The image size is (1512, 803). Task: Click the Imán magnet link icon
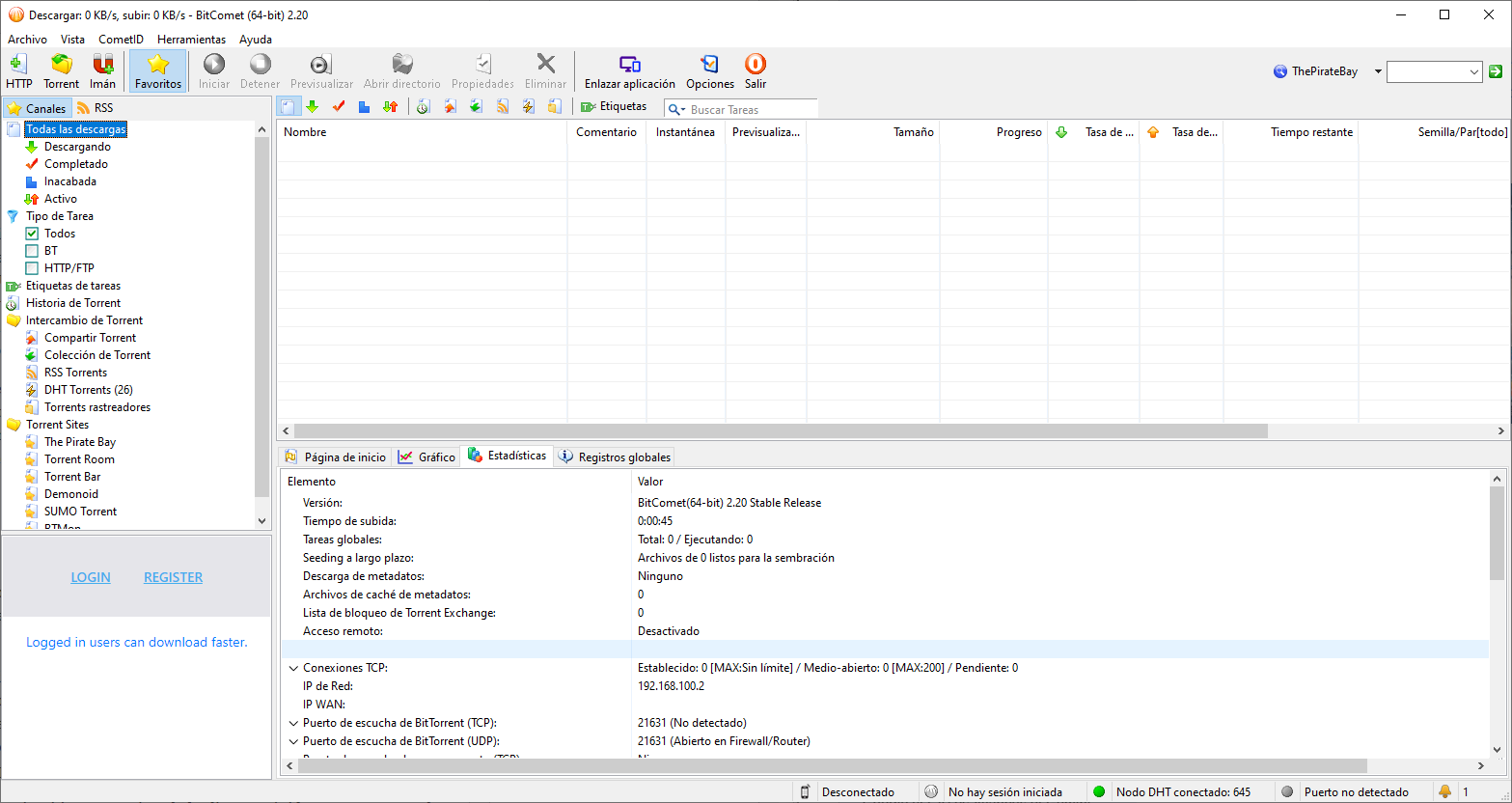pos(103,71)
